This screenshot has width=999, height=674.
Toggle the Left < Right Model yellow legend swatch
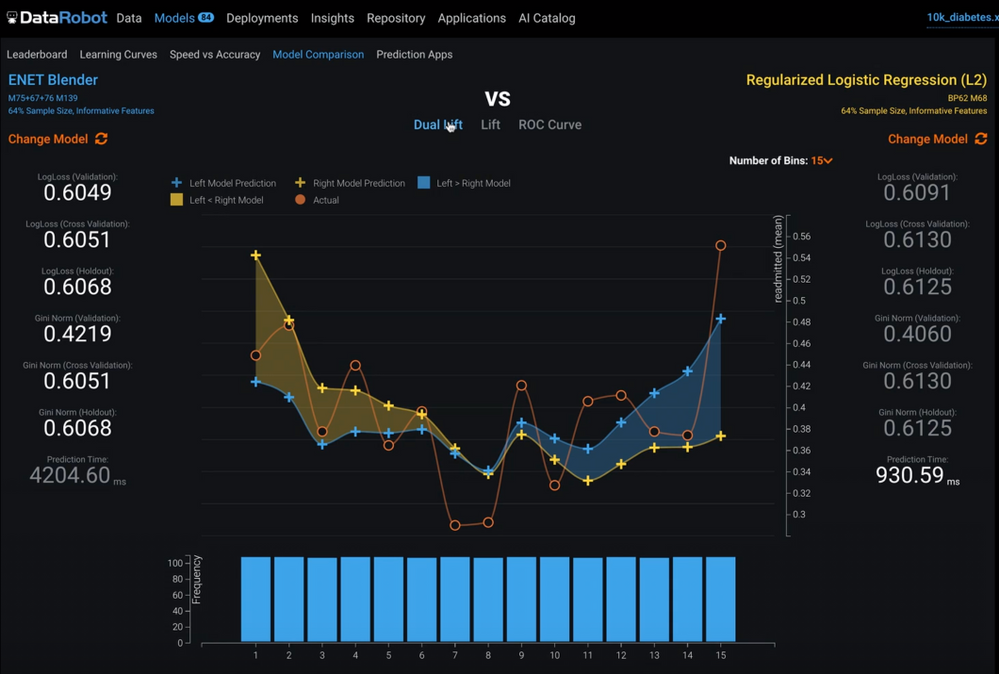pos(177,200)
